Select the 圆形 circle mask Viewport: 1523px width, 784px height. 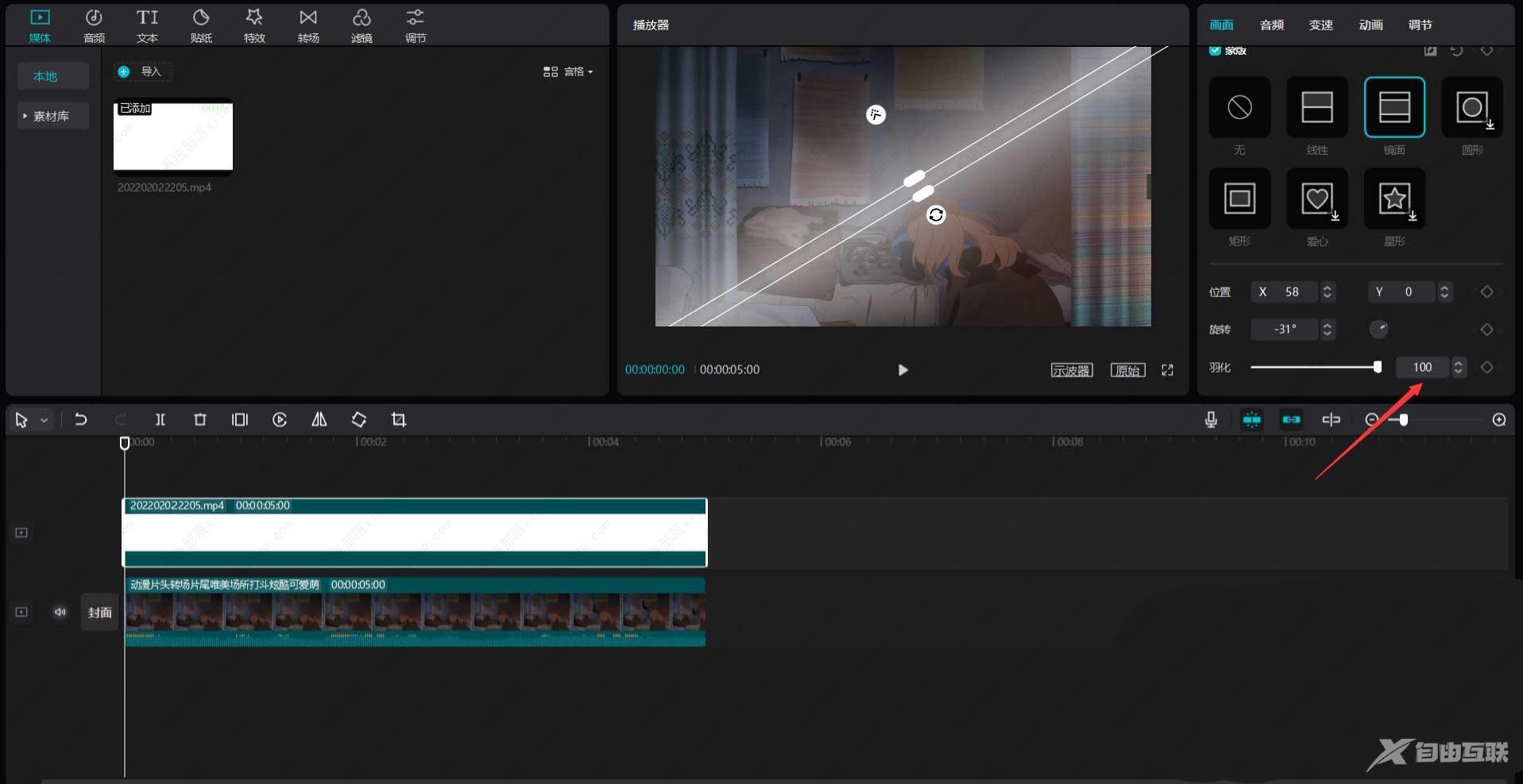[x=1471, y=107]
